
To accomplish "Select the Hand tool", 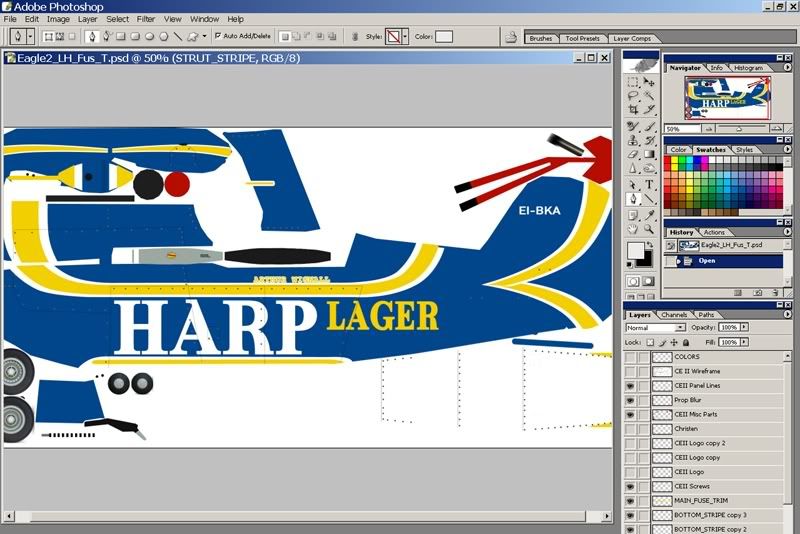I will 633,230.
